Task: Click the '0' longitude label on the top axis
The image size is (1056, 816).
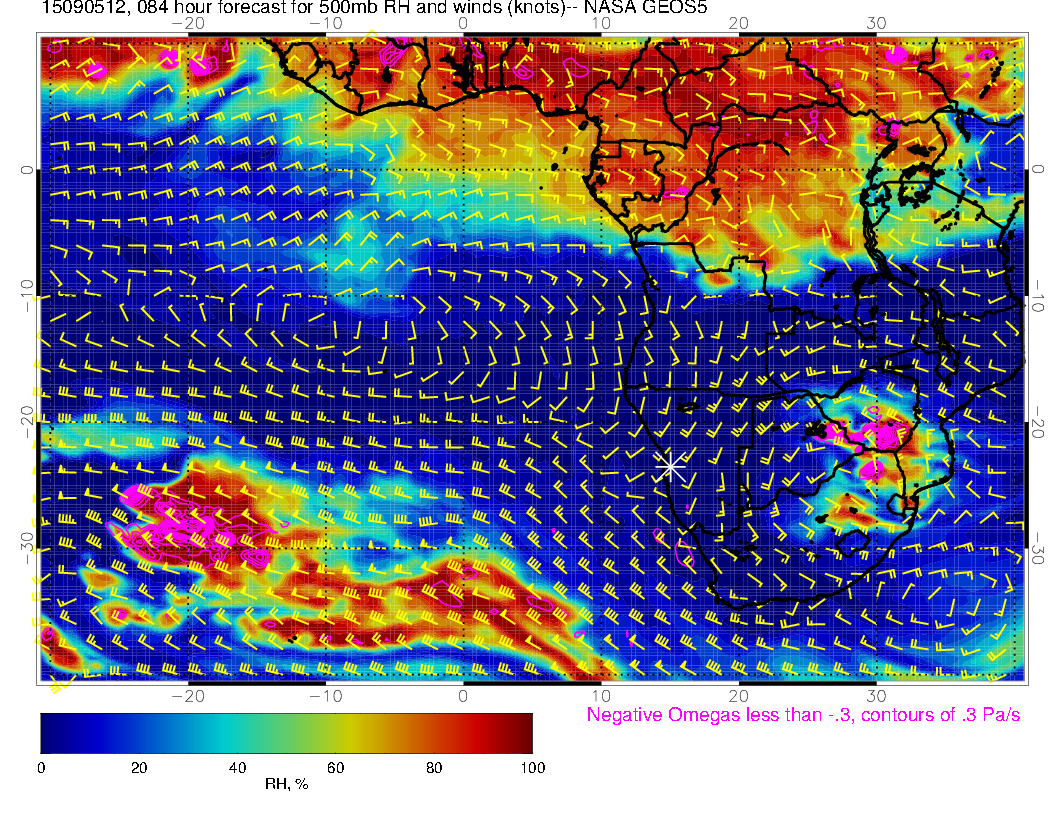Action: click(x=463, y=24)
